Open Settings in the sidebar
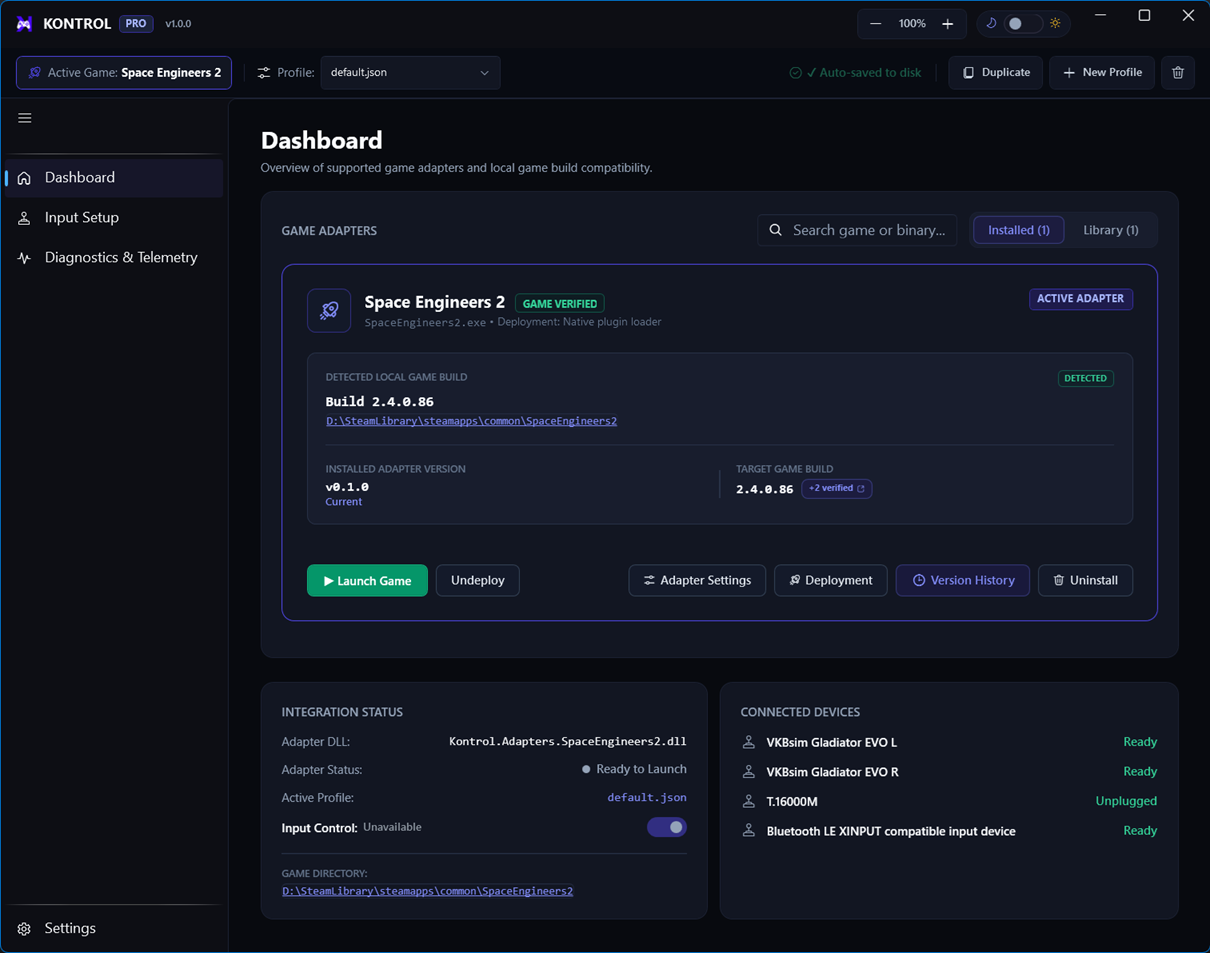Viewport: 1210px width, 953px height. (x=114, y=928)
